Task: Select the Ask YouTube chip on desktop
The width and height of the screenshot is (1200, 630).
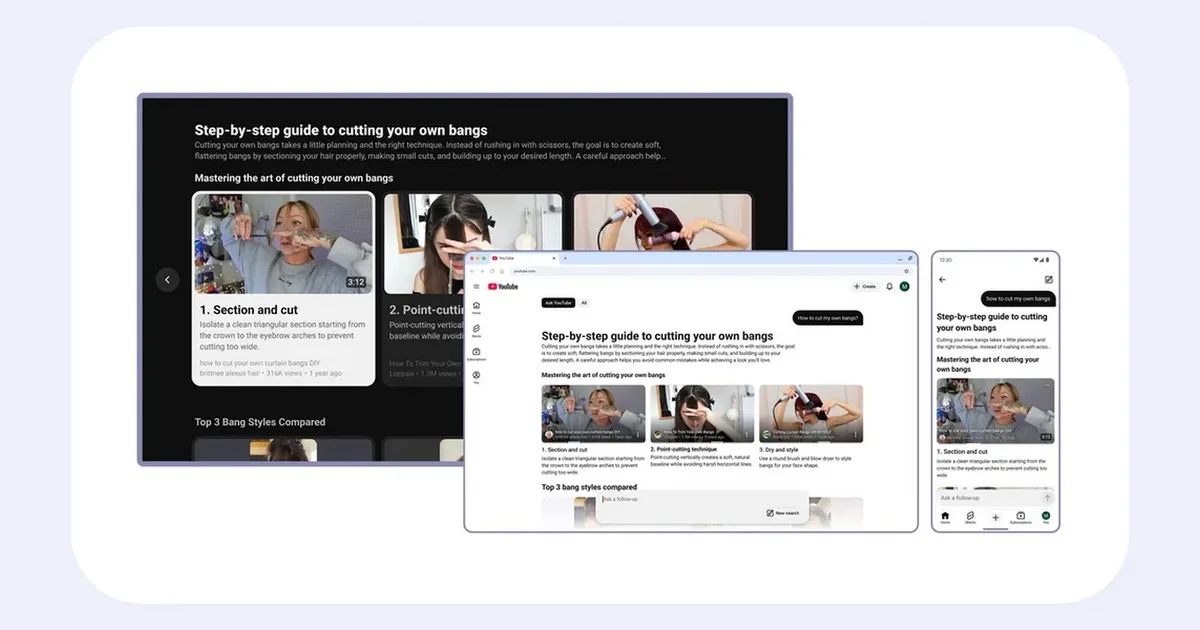Action: pos(558,302)
